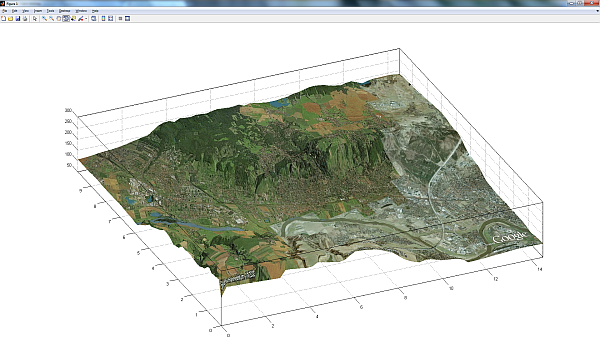Create a new figure from toolbar
The height and width of the screenshot is (363, 600).
tap(3, 18)
